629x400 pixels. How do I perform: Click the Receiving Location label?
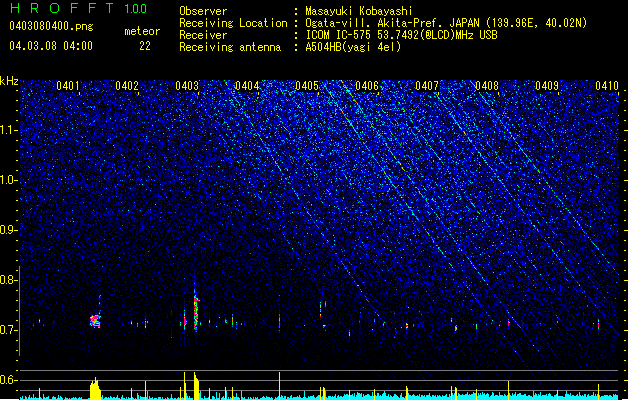tap(233, 23)
